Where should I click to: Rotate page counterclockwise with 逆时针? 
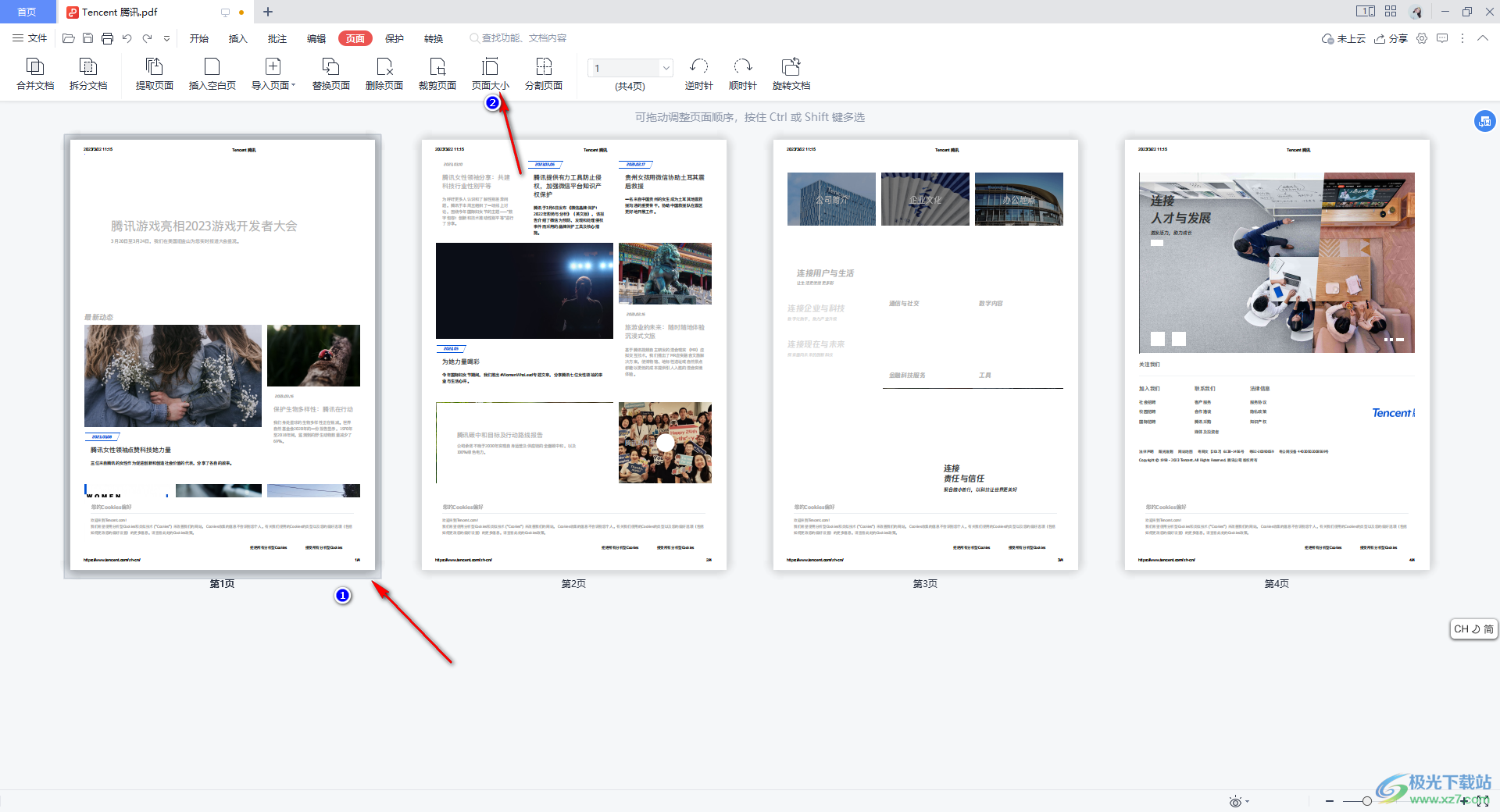point(698,74)
